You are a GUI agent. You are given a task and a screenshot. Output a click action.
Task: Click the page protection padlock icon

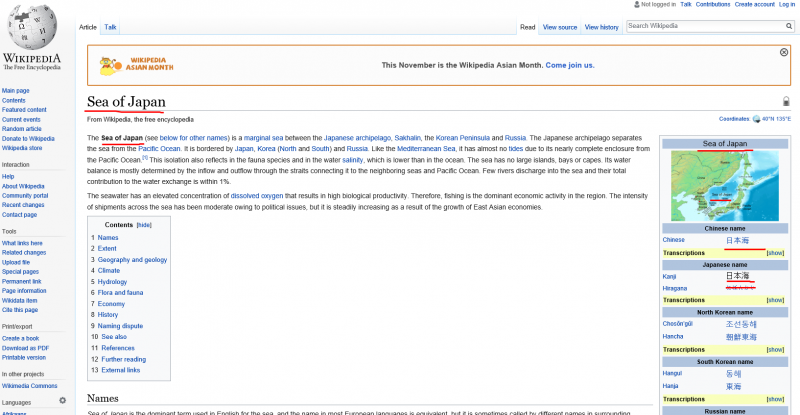(786, 102)
